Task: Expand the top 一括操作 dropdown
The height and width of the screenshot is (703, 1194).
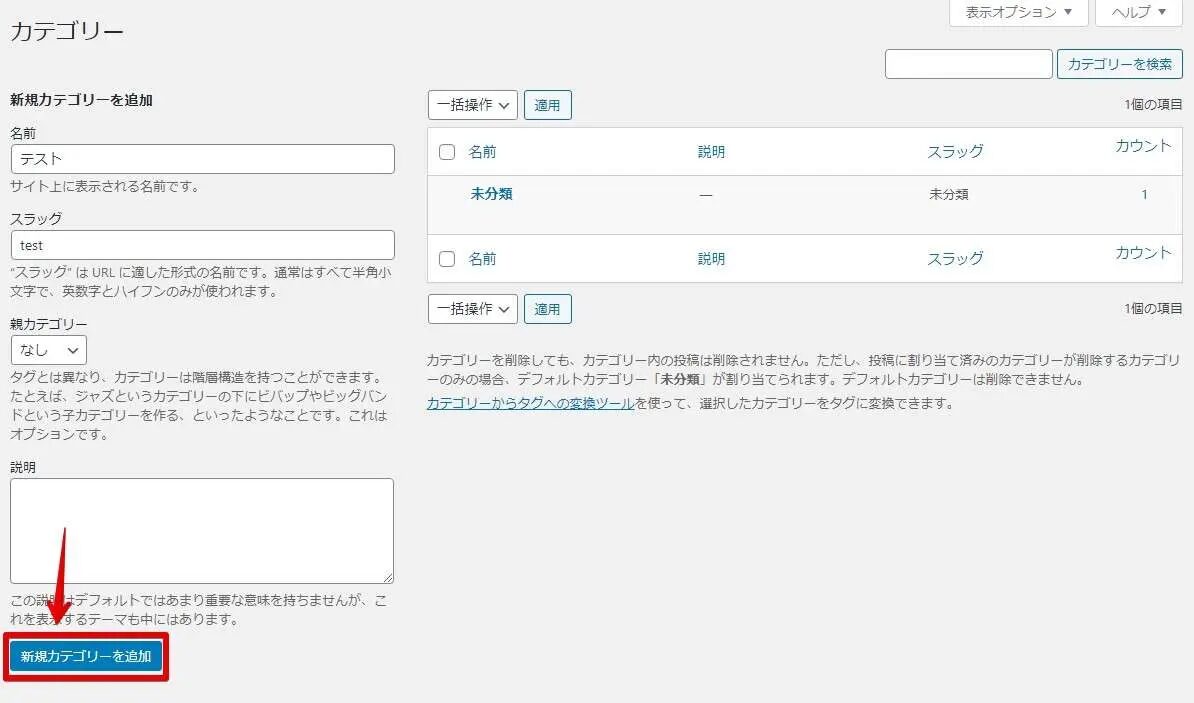Action: pyautogui.click(x=473, y=105)
